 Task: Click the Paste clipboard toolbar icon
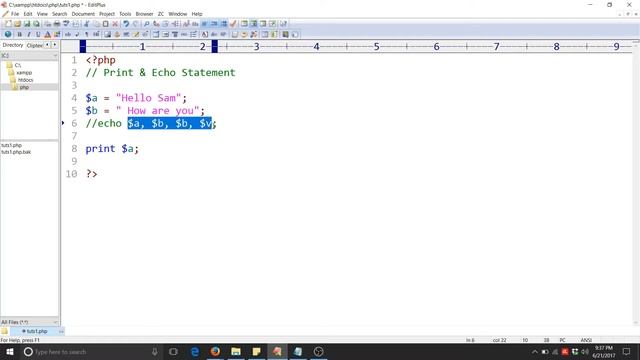pyautogui.click(x=105, y=24)
